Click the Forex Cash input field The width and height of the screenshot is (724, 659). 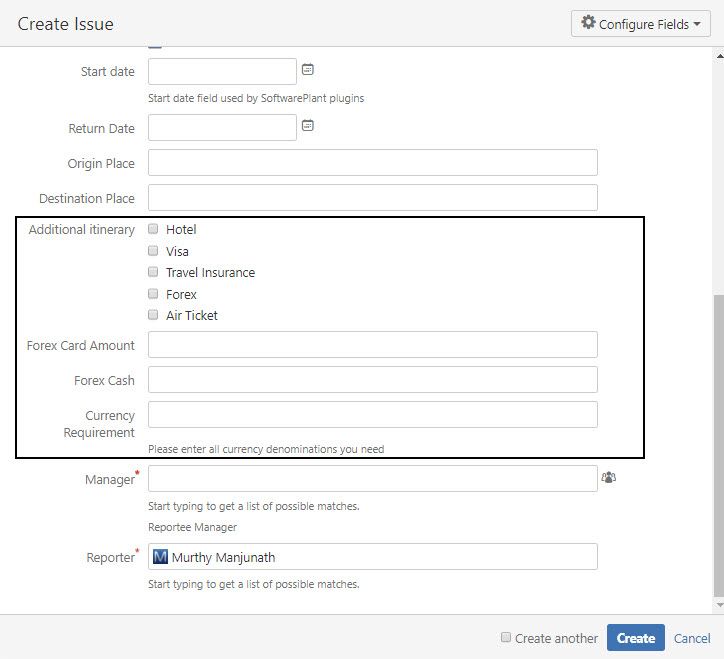tap(373, 380)
